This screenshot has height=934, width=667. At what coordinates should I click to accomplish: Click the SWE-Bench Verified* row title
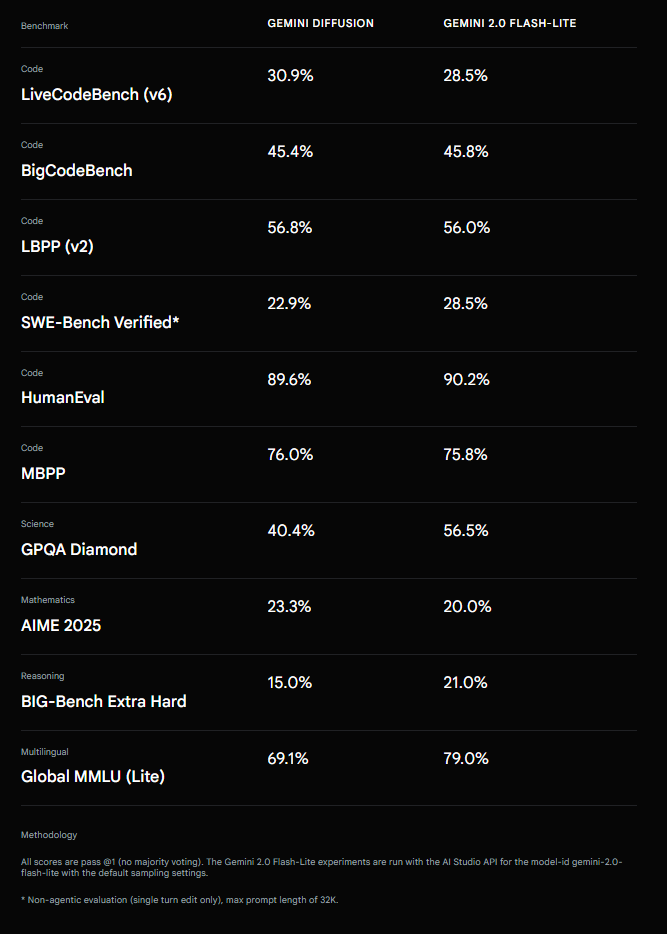point(100,322)
